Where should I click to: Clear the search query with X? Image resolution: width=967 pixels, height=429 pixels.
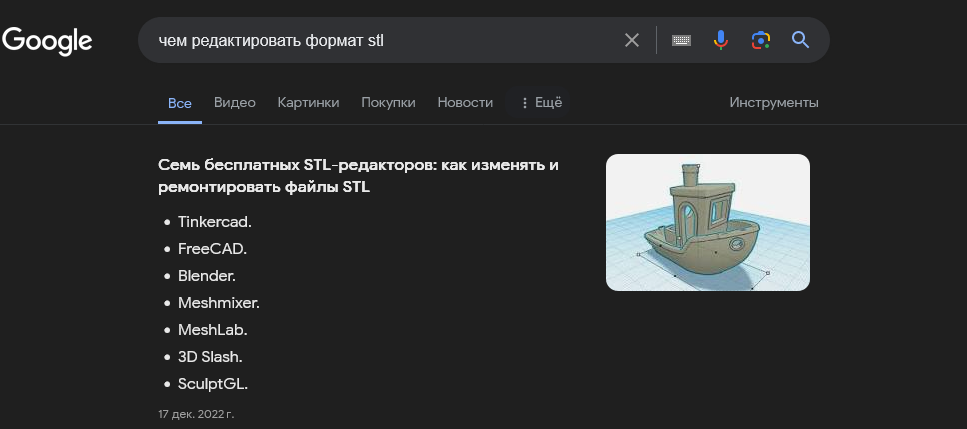coord(632,40)
